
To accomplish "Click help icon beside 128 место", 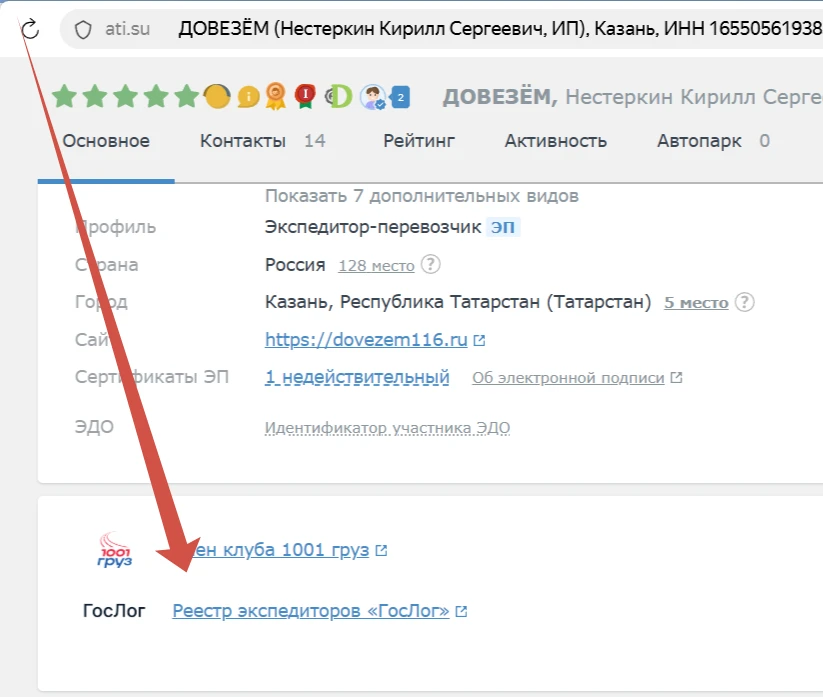I will [431, 265].
